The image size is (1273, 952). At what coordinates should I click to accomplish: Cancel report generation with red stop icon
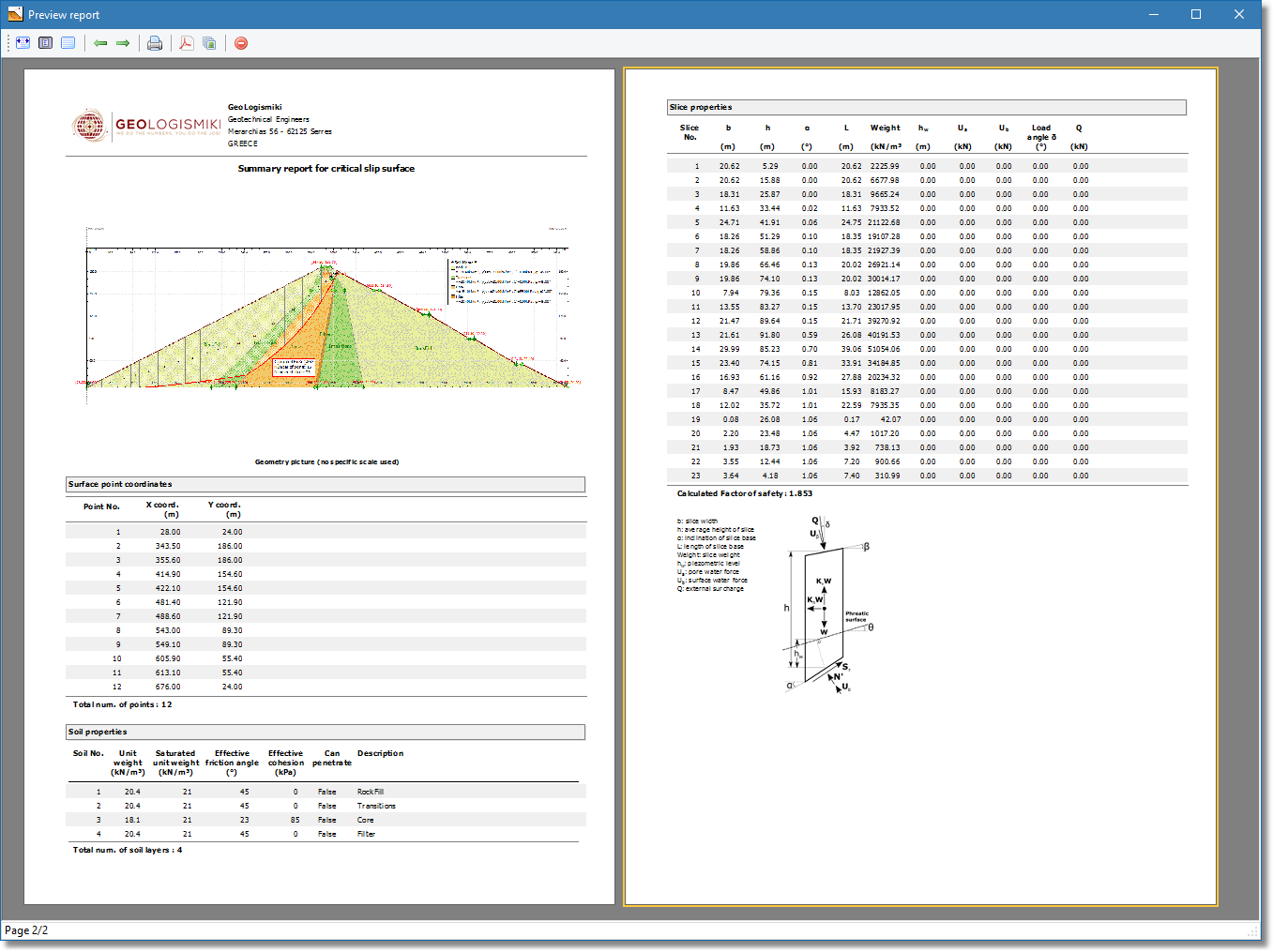pyautogui.click(x=240, y=43)
